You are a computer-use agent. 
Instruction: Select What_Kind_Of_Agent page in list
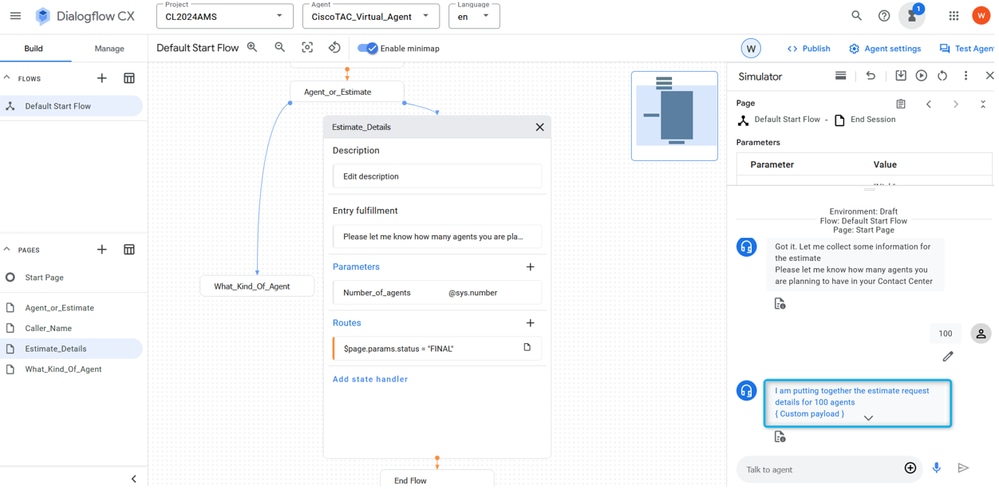(x=73, y=369)
